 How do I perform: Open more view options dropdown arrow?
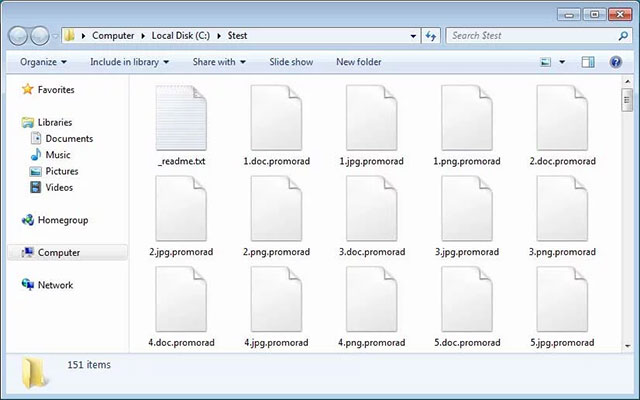pos(562,62)
